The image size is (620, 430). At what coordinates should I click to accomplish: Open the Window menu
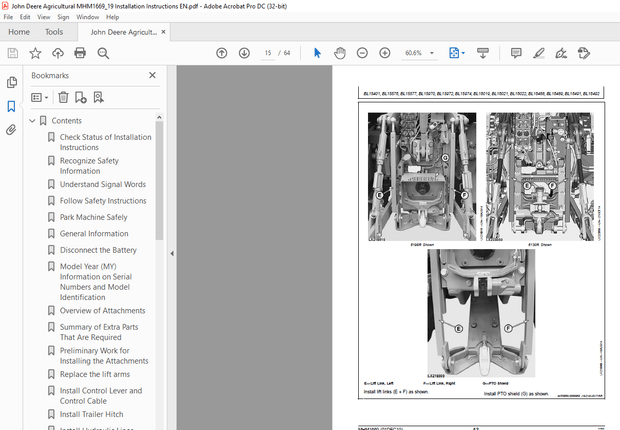click(87, 17)
